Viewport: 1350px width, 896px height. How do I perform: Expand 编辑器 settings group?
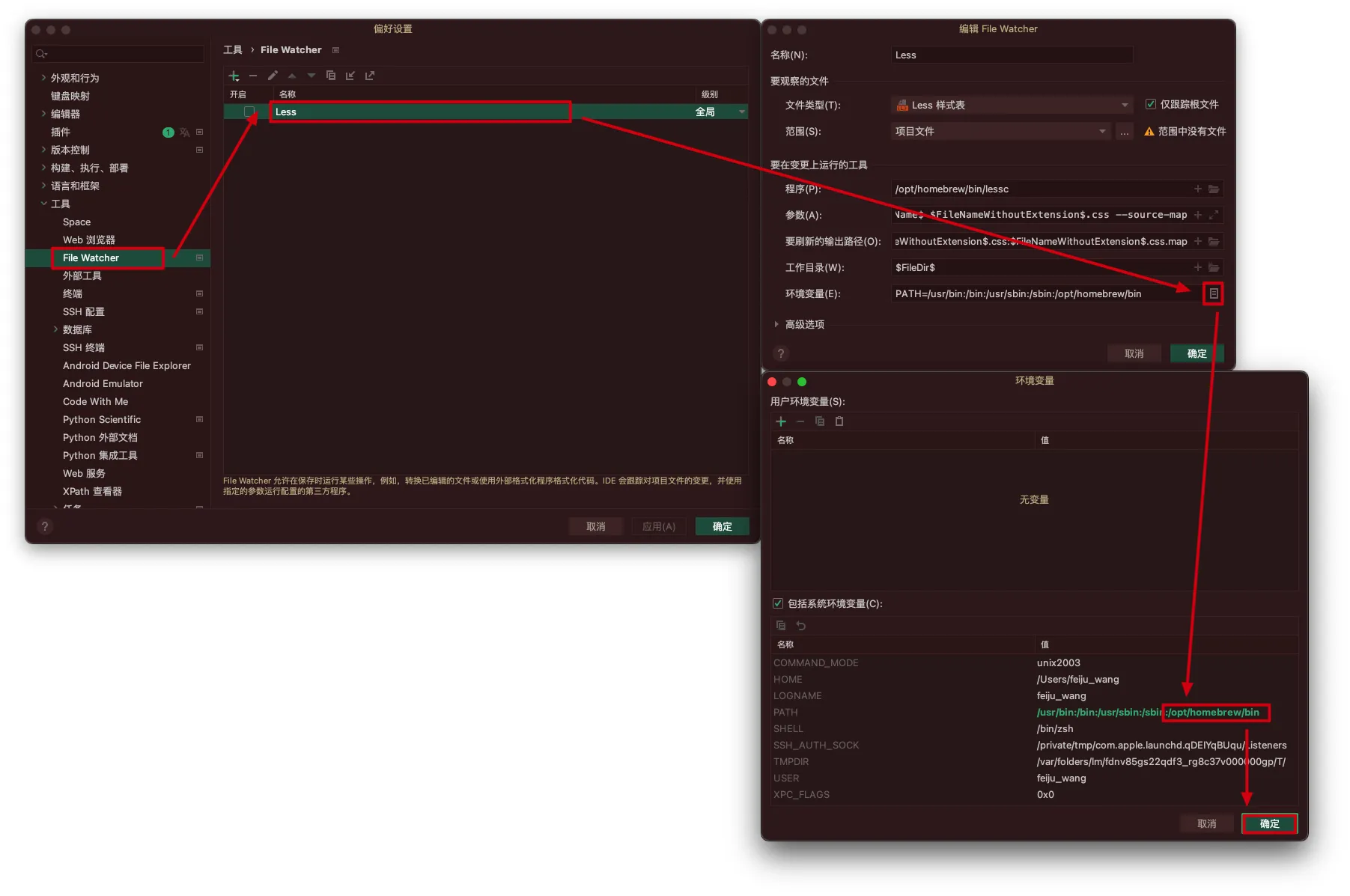click(43, 114)
